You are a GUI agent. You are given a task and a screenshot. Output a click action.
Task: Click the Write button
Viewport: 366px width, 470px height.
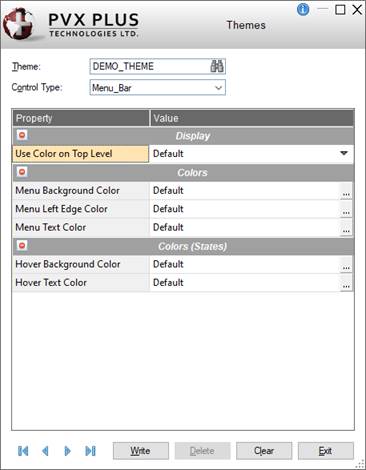point(141,451)
